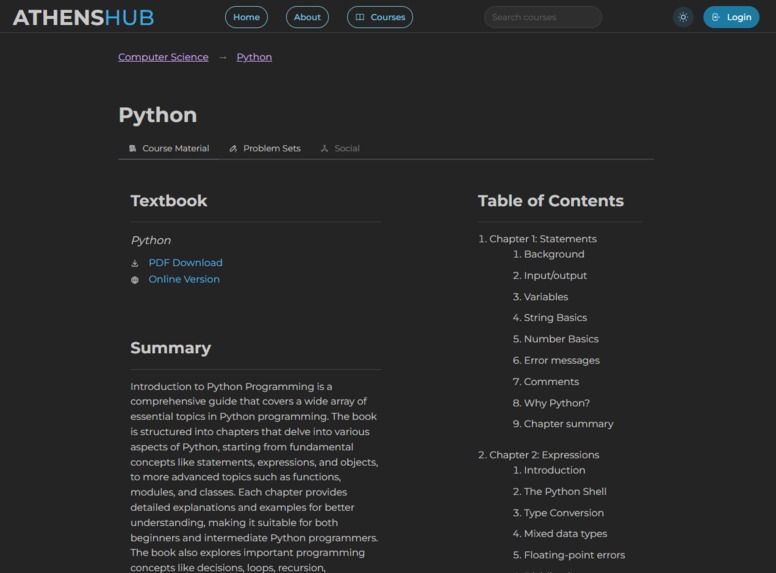Viewport: 776px width, 573px height.
Task: Select 'Background' in table of contents
Action: 554,254
